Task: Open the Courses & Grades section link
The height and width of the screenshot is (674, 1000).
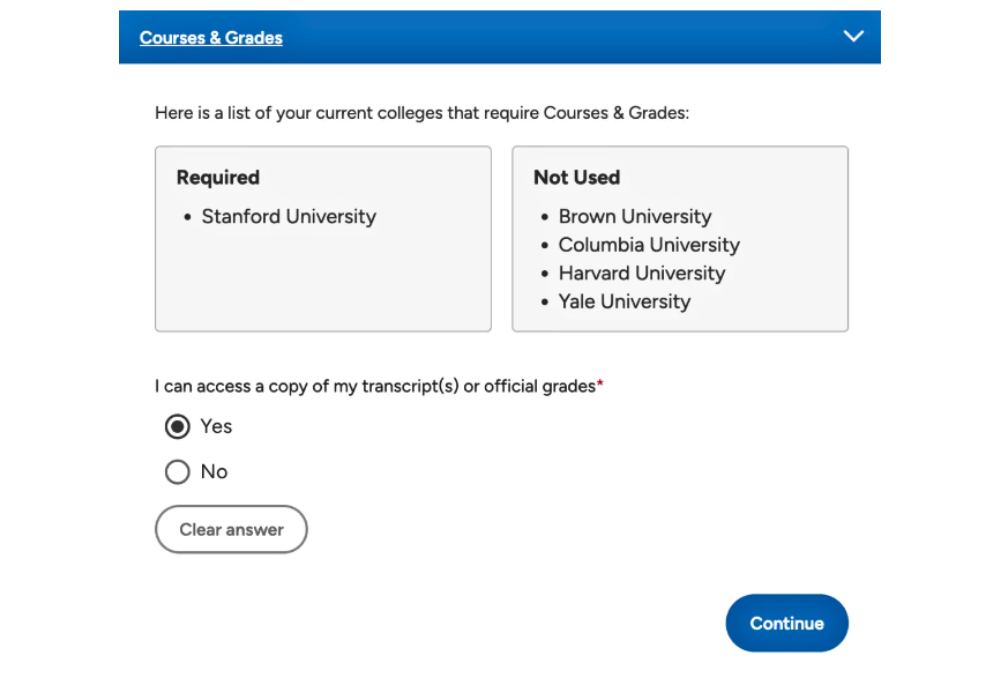Action: click(x=210, y=37)
